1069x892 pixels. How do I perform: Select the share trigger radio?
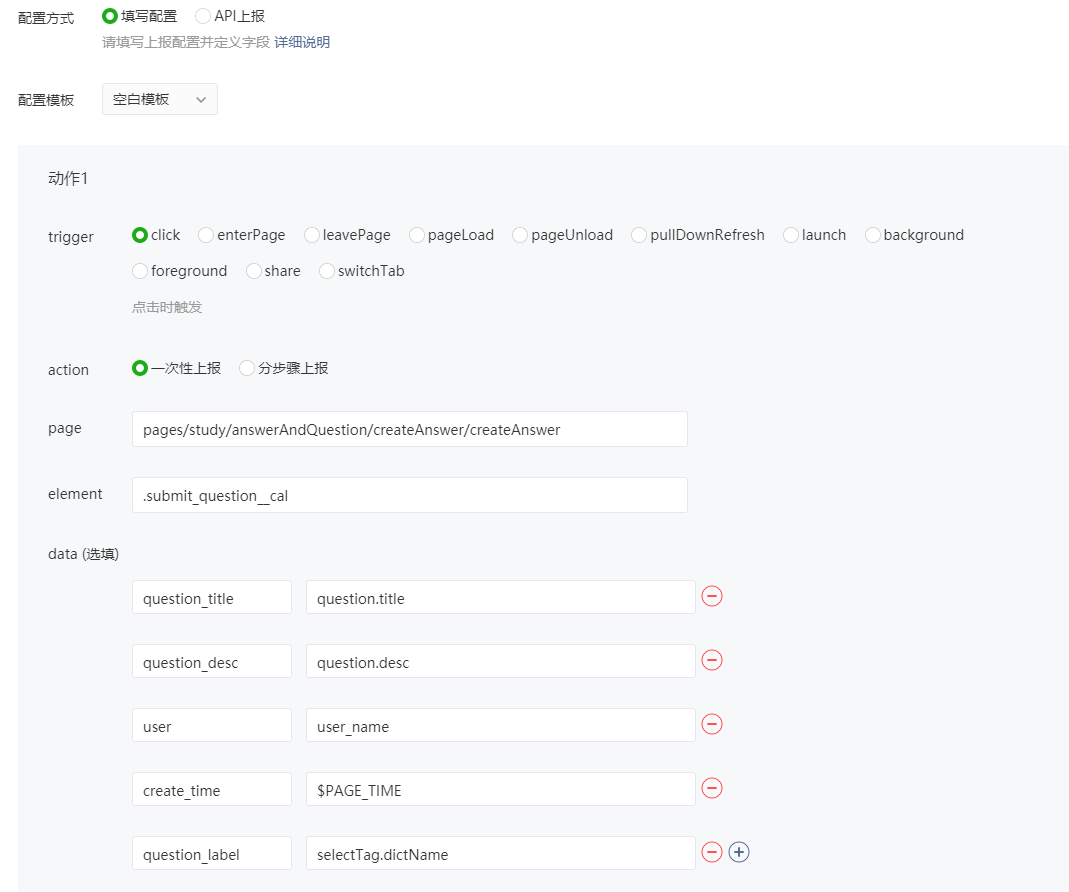coord(254,271)
